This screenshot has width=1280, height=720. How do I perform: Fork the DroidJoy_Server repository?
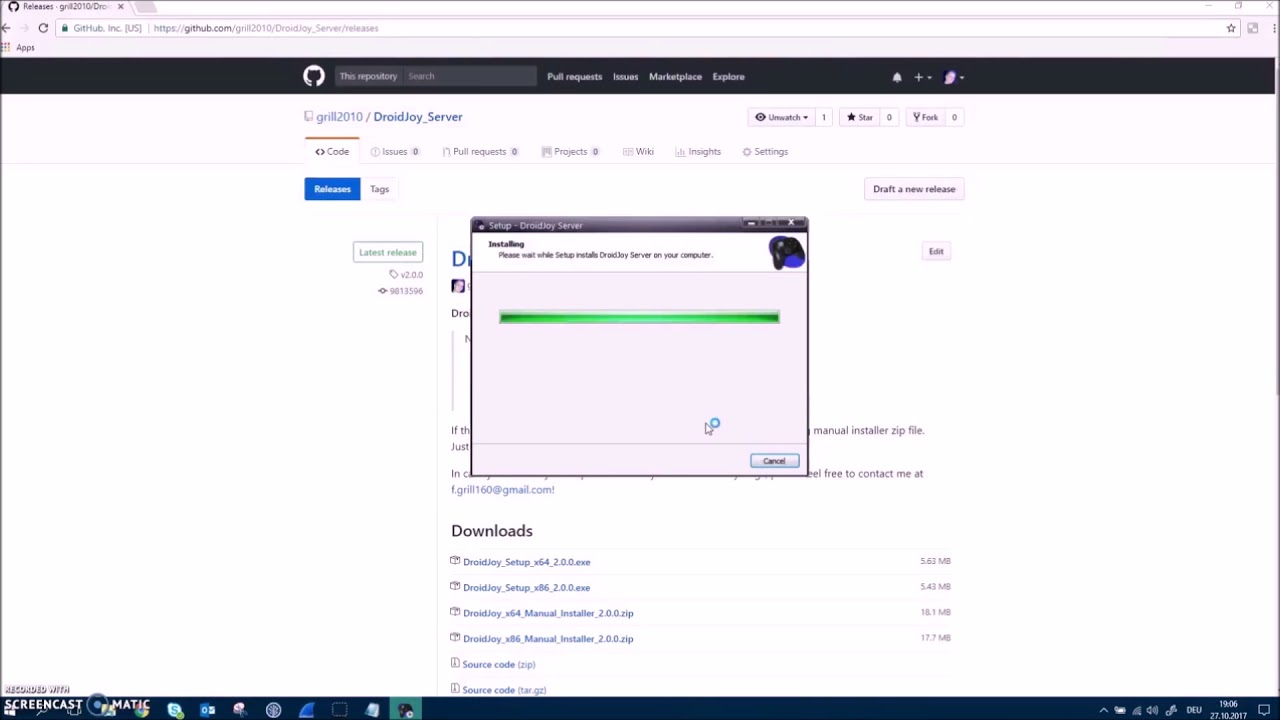click(924, 117)
